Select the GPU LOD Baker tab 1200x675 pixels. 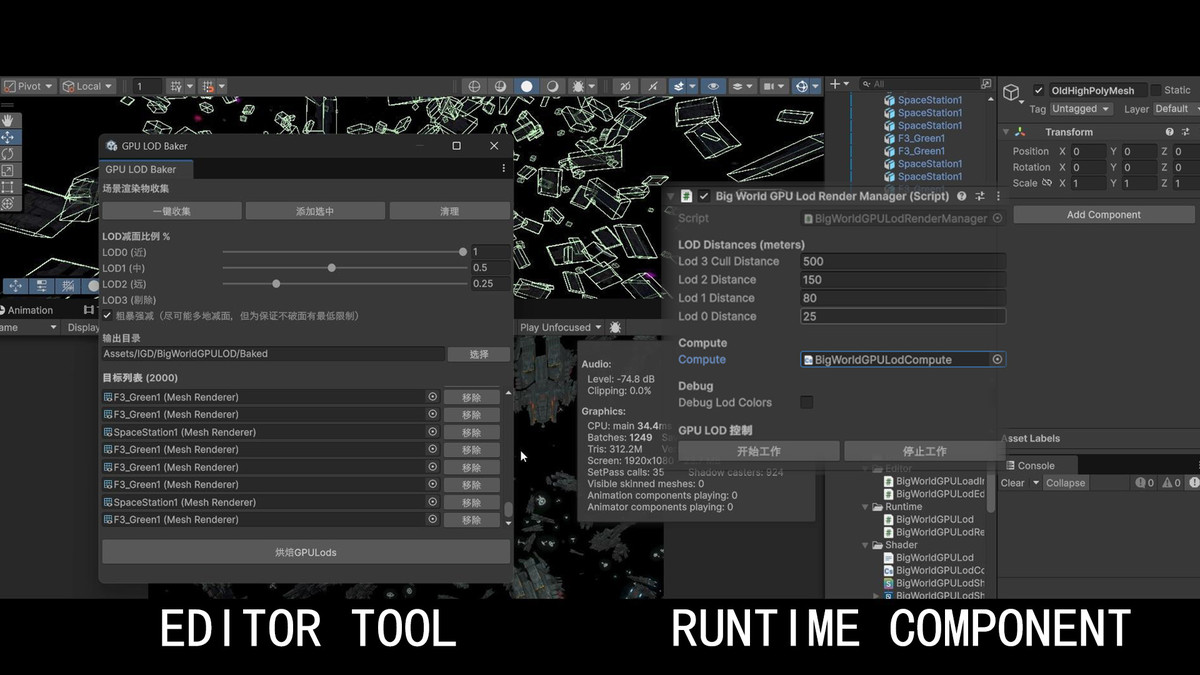click(x=140, y=169)
